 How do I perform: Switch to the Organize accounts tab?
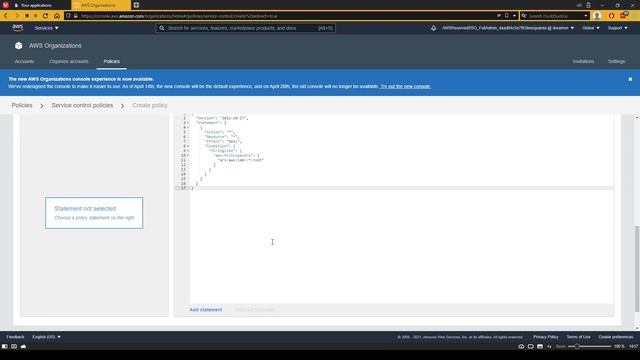[x=69, y=61]
